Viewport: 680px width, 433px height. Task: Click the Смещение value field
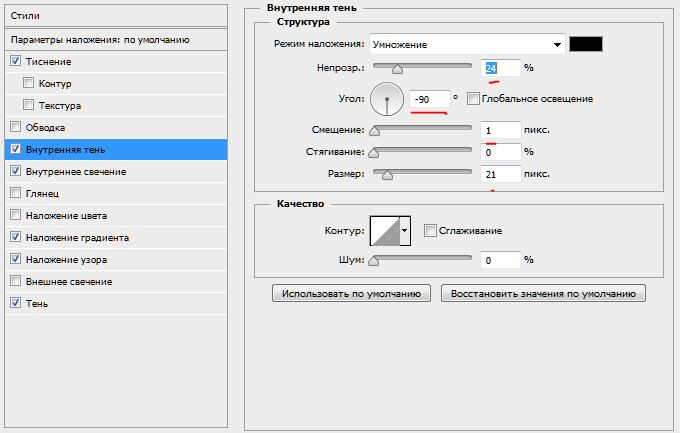click(x=500, y=130)
